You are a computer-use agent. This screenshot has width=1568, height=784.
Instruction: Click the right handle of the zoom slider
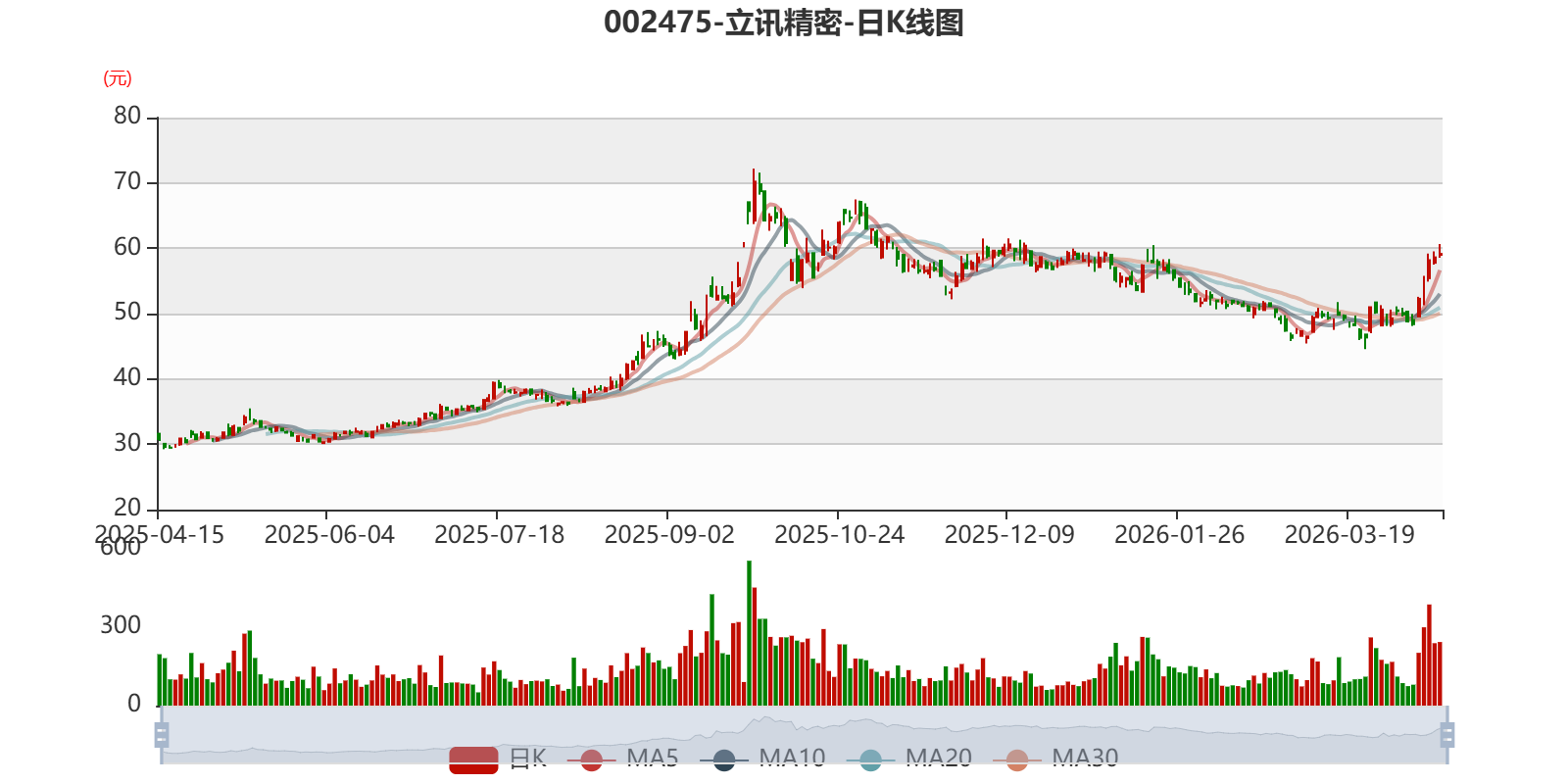tap(1446, 735)
